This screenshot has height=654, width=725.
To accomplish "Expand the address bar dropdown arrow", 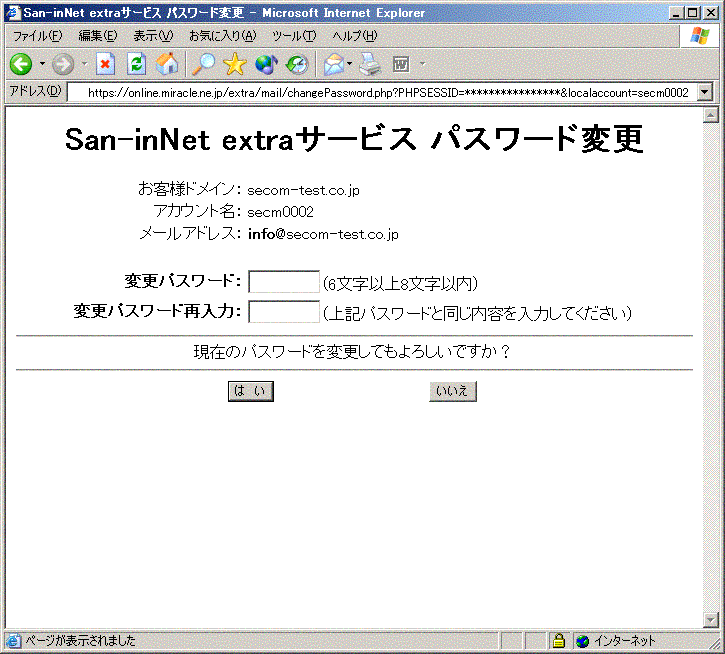I will tap(706, 92).
